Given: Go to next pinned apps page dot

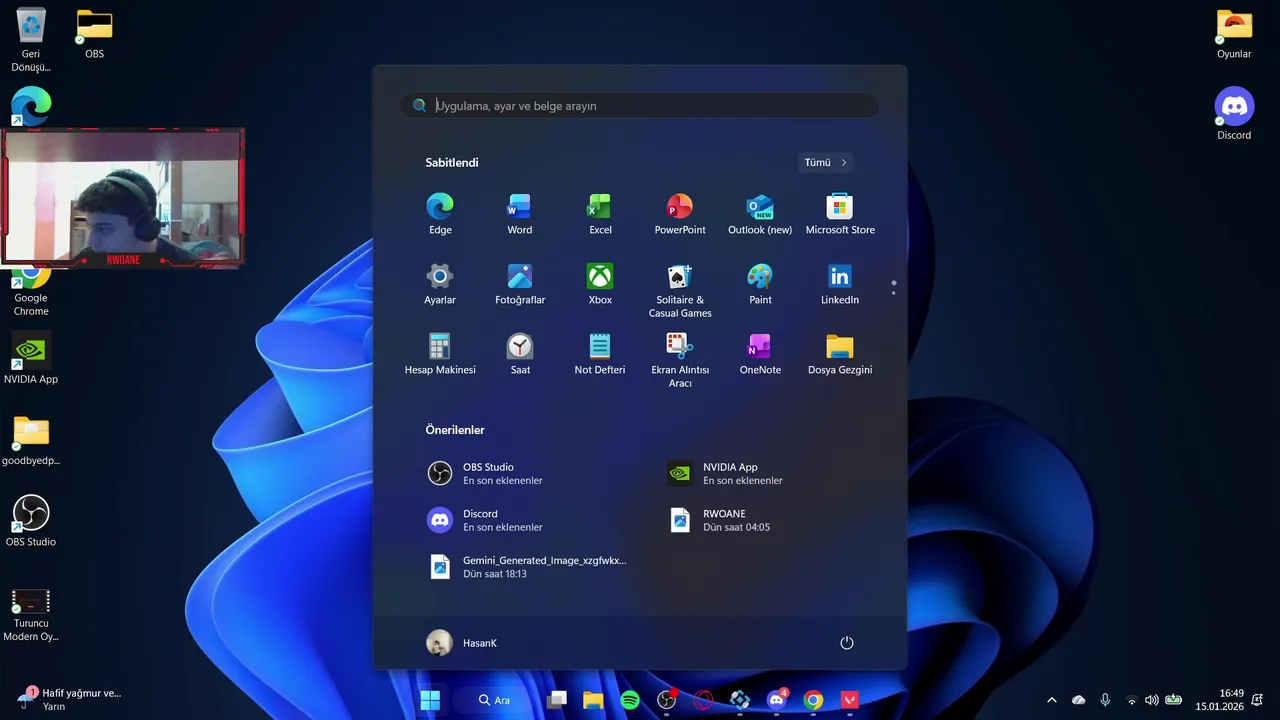Looking at the screenshot, I should coord(893,293).
